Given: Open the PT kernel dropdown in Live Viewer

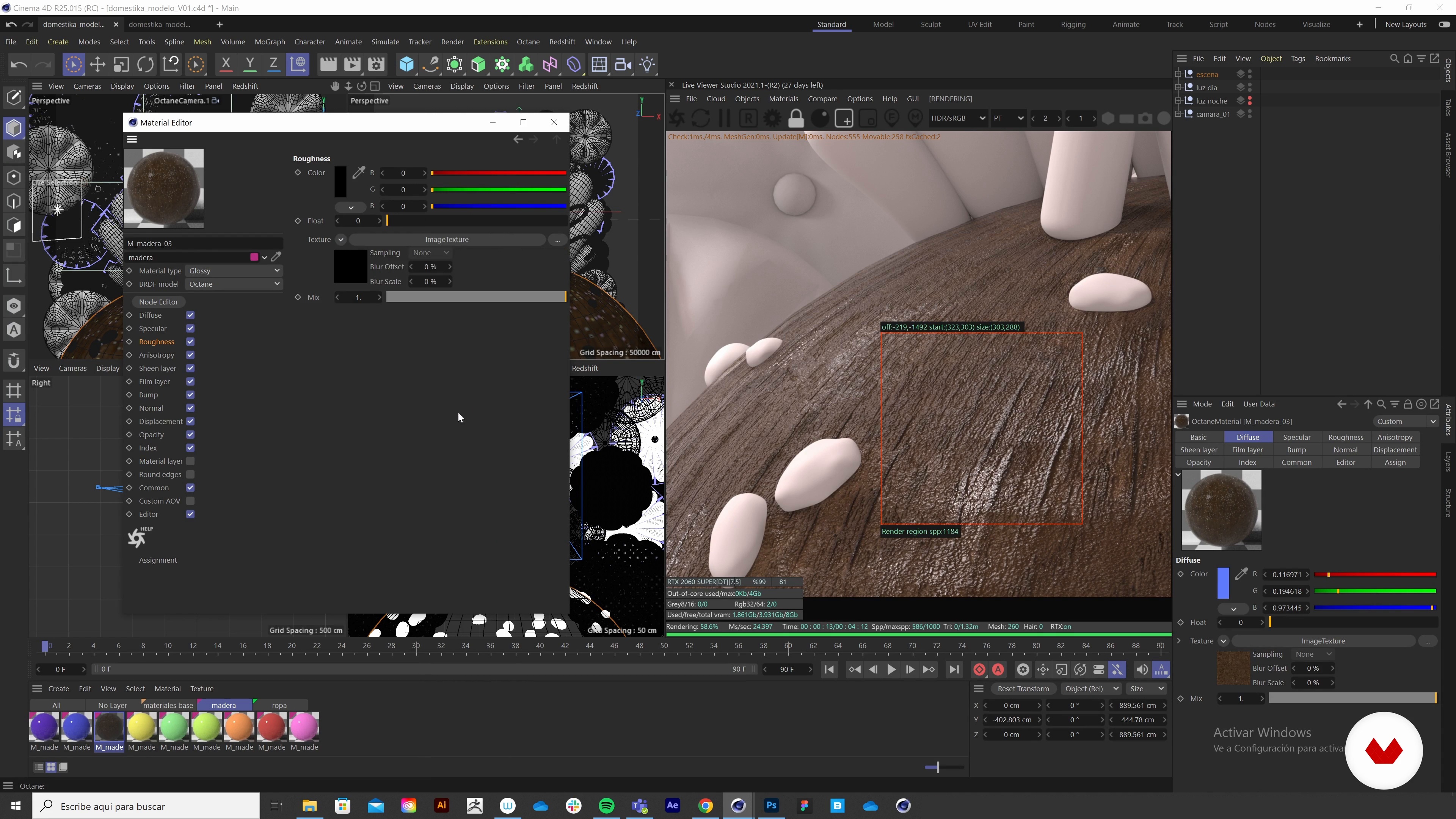Looking at the screenshot, I should click(1008, 118).
